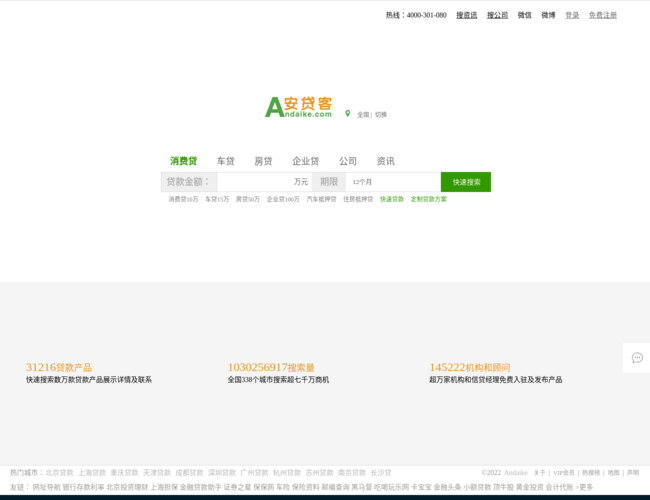Image resolution: width=650 pixels, height=500 pixels.
Task: Click the 地图 footer link
Action: tap(614, 473)
